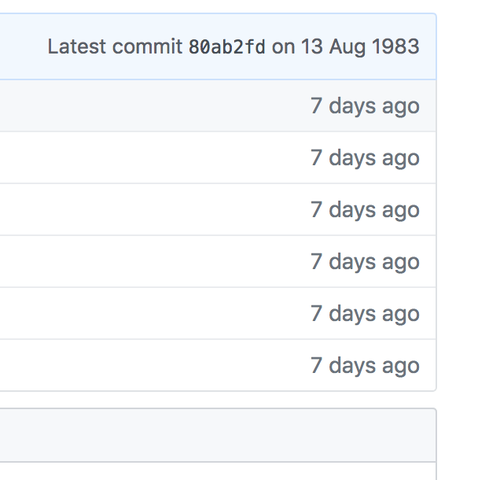The image size is (500, 480).
Task: Click fifth row's "7 days ago" timestamp
Action: [x=365, y=314]
